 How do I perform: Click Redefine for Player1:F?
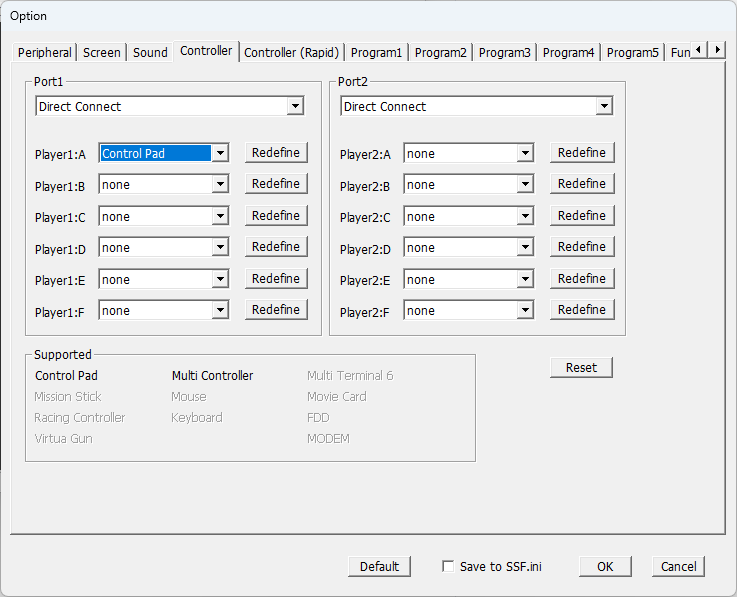(276, 310)
